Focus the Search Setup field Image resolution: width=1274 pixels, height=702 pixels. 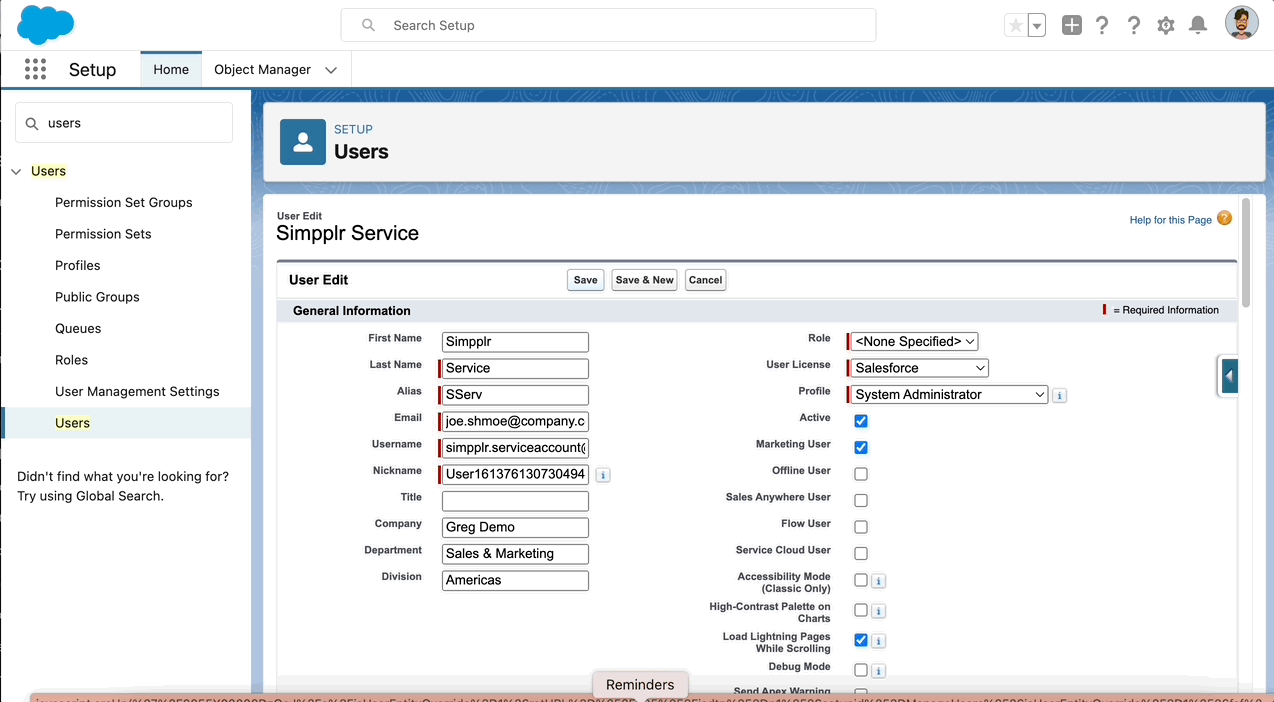[608, 25]
